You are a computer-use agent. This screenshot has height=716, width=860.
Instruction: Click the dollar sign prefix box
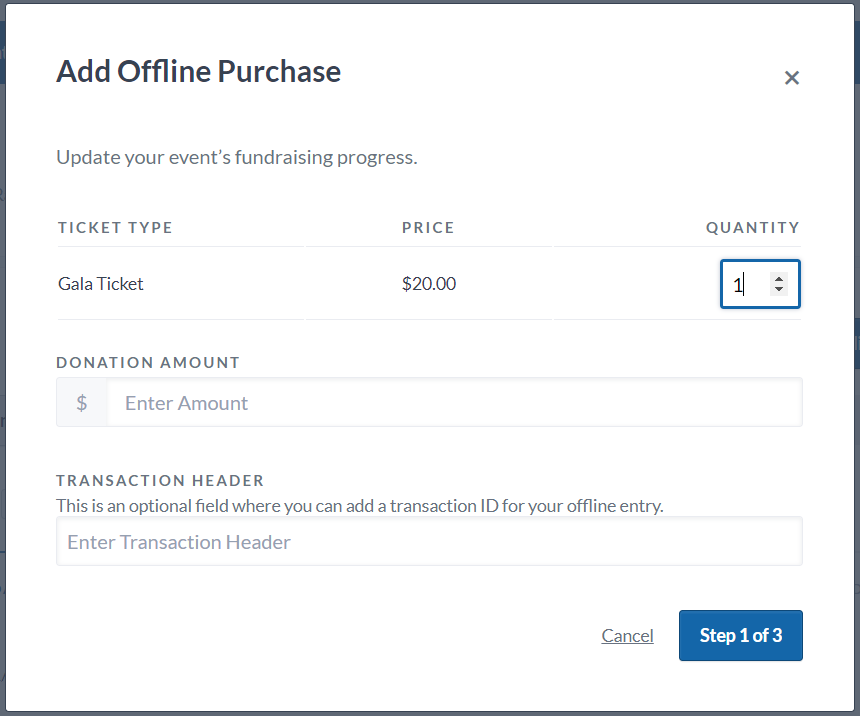tap(82, 403)
